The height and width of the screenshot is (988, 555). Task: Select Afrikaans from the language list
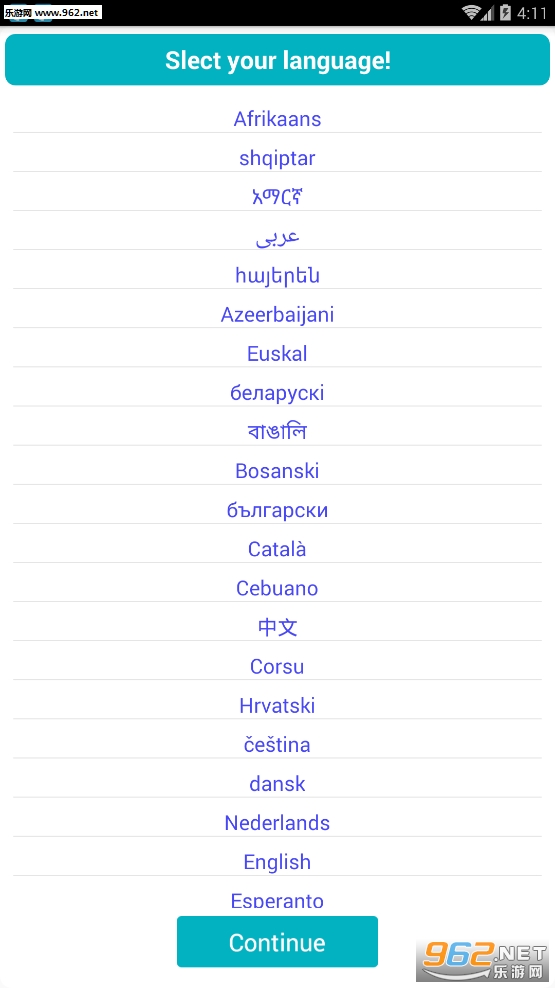point(277,118)
